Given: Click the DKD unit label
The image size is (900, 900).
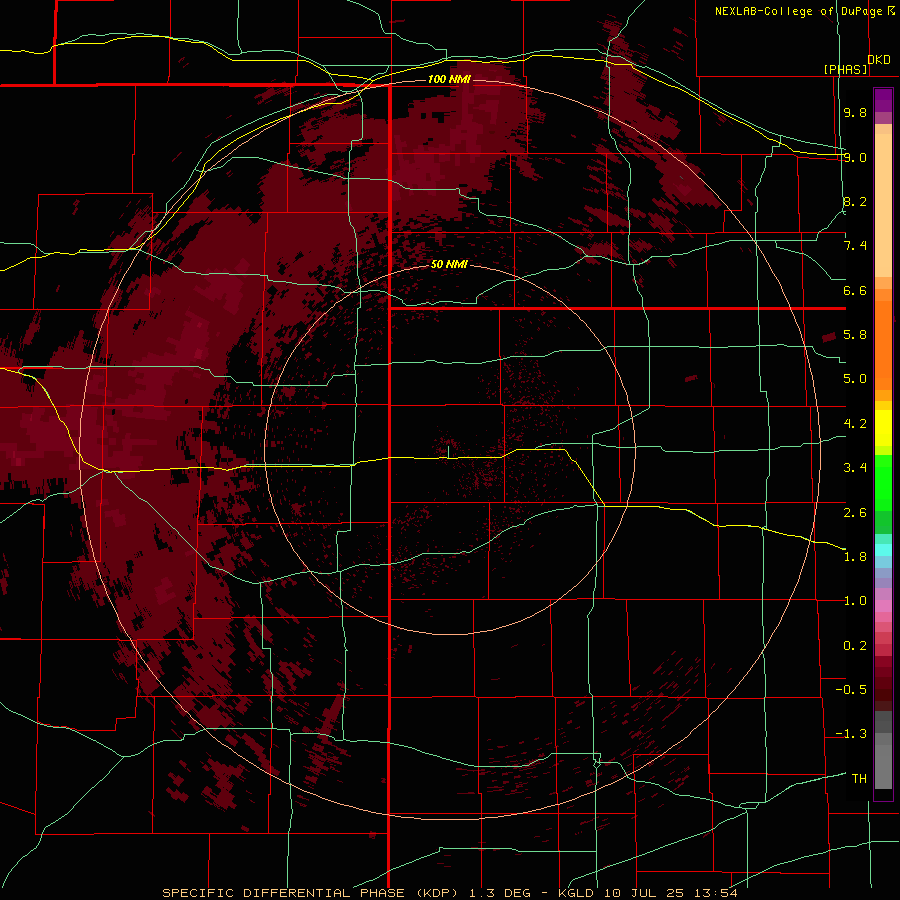Looking at the screenshot, I should (x=879, y=60).
